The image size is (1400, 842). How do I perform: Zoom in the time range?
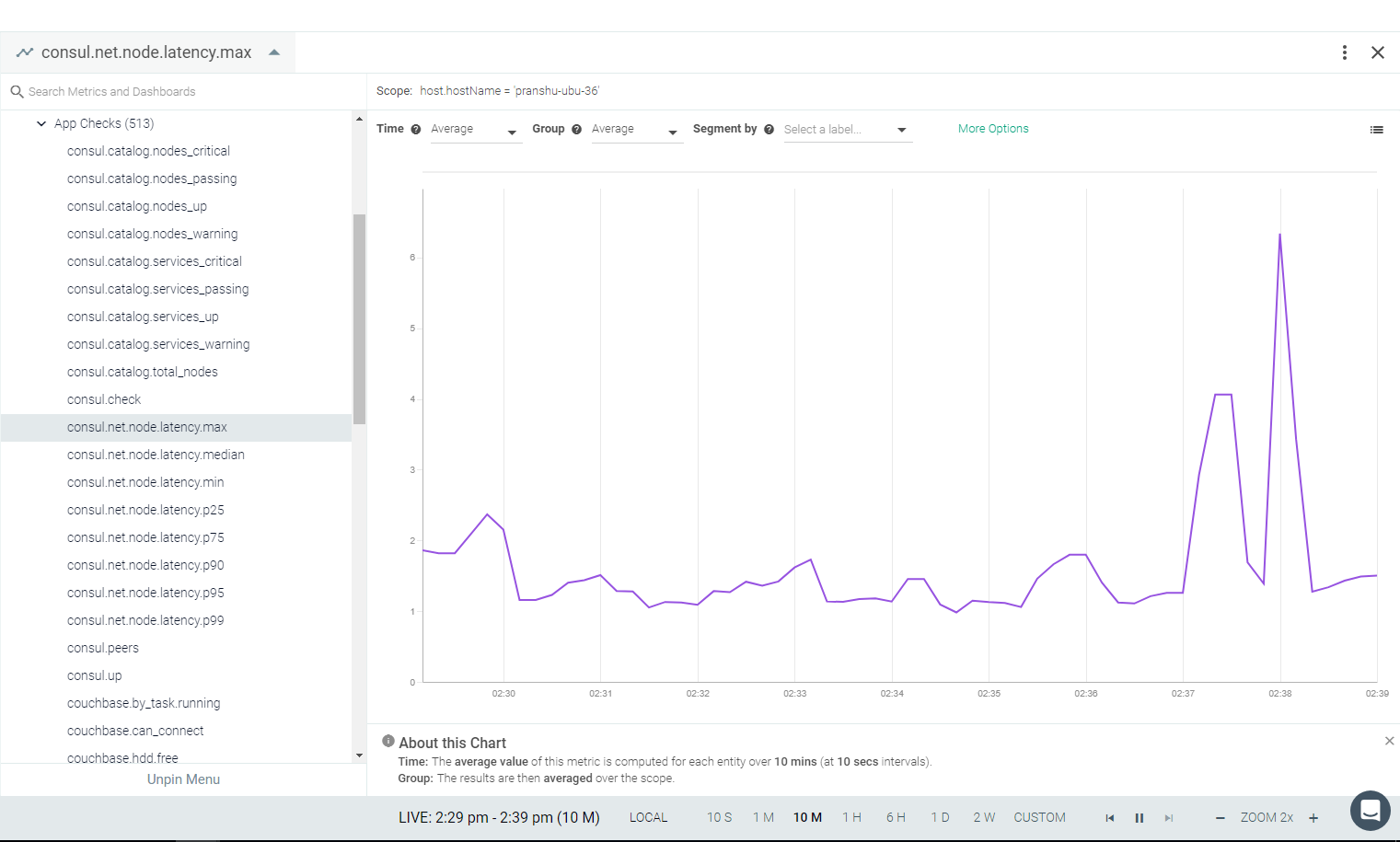click(x=1313, y=818)
